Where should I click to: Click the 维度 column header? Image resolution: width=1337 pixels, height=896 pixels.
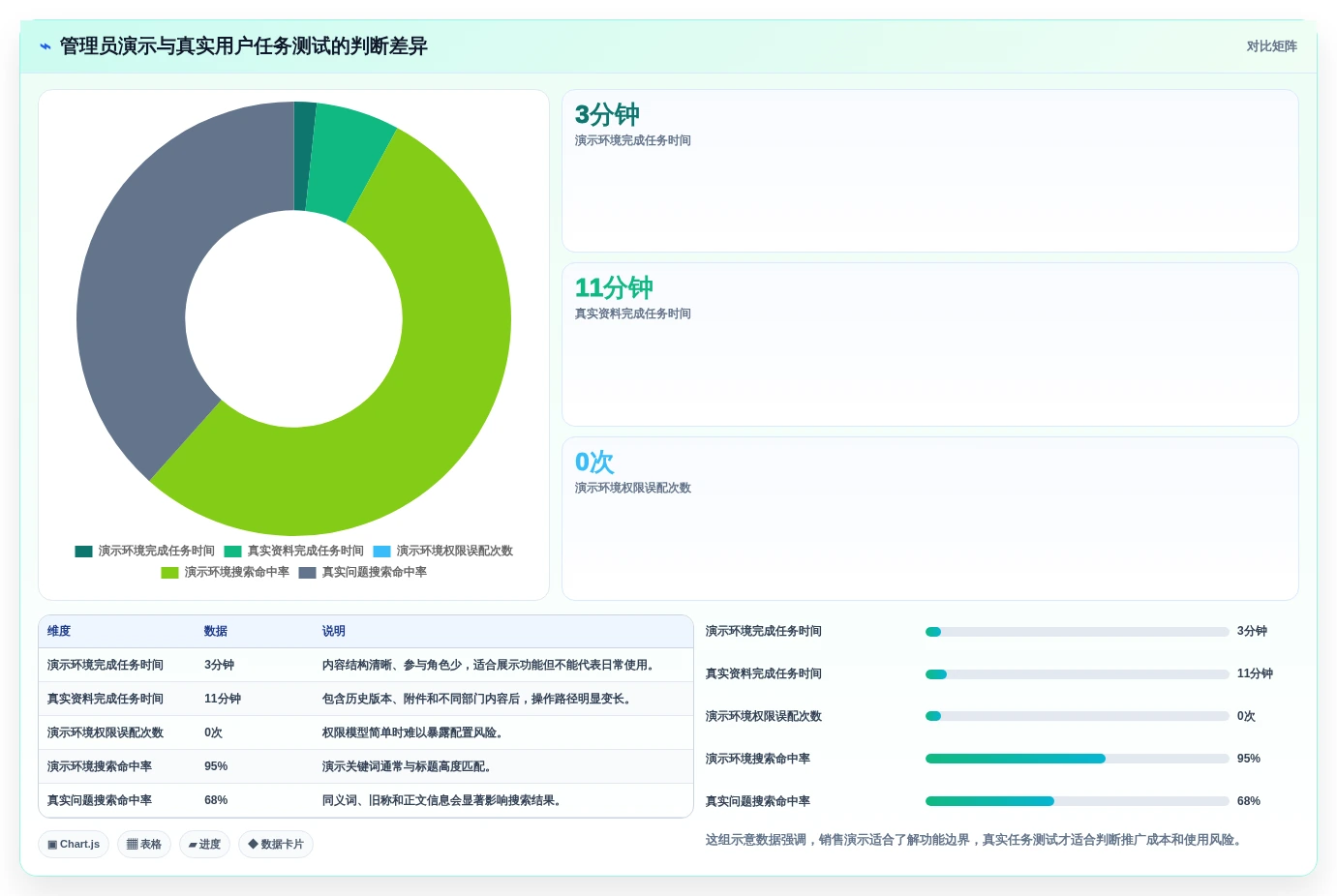(x=59, y=631)
